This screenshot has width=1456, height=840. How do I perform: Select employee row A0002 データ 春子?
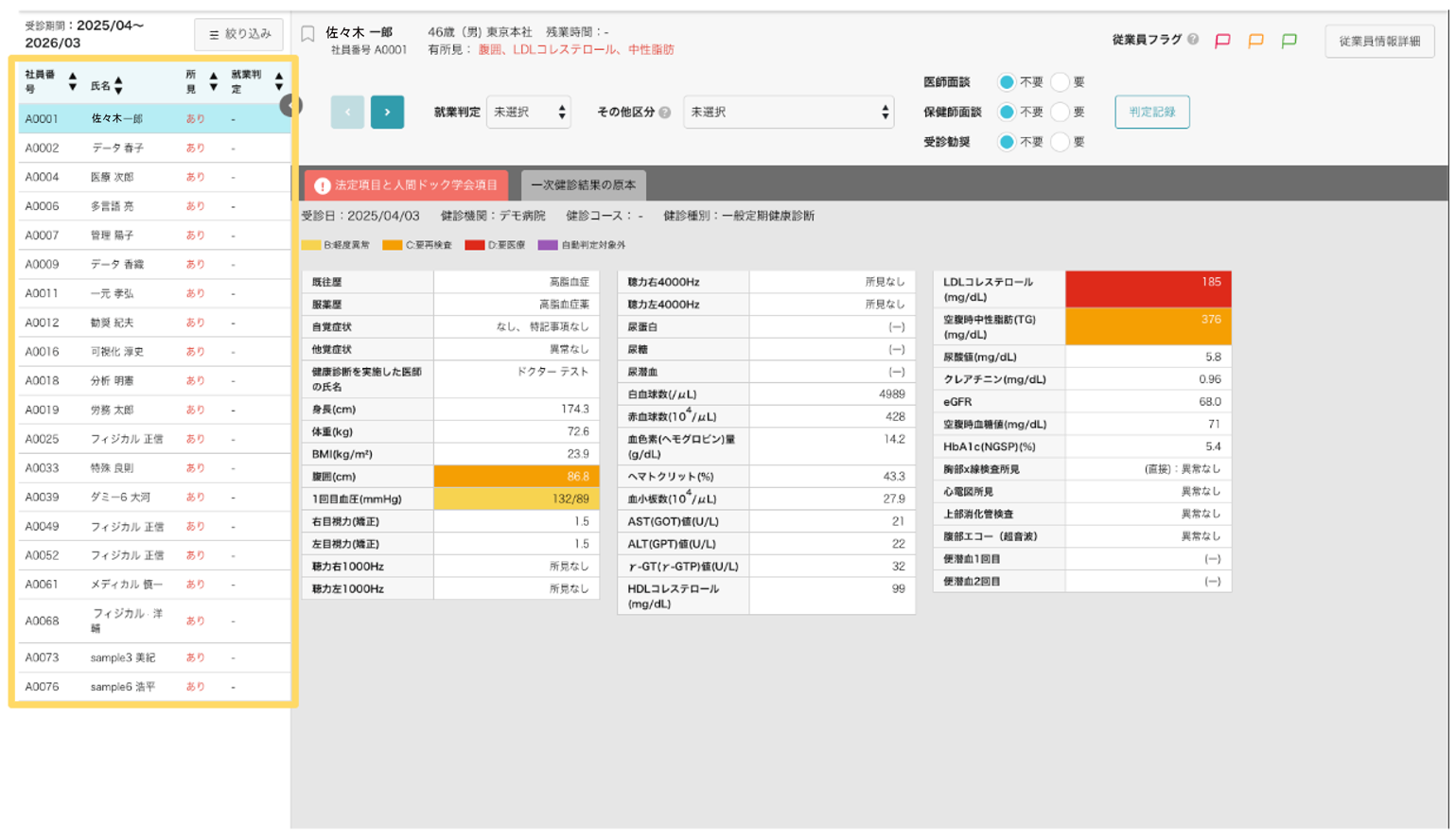(x=154, y=149)
